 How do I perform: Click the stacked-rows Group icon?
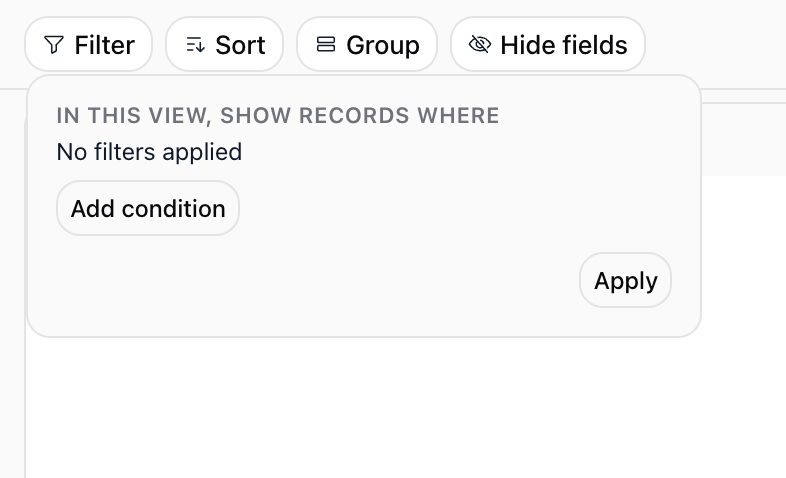tap(326, 44)
